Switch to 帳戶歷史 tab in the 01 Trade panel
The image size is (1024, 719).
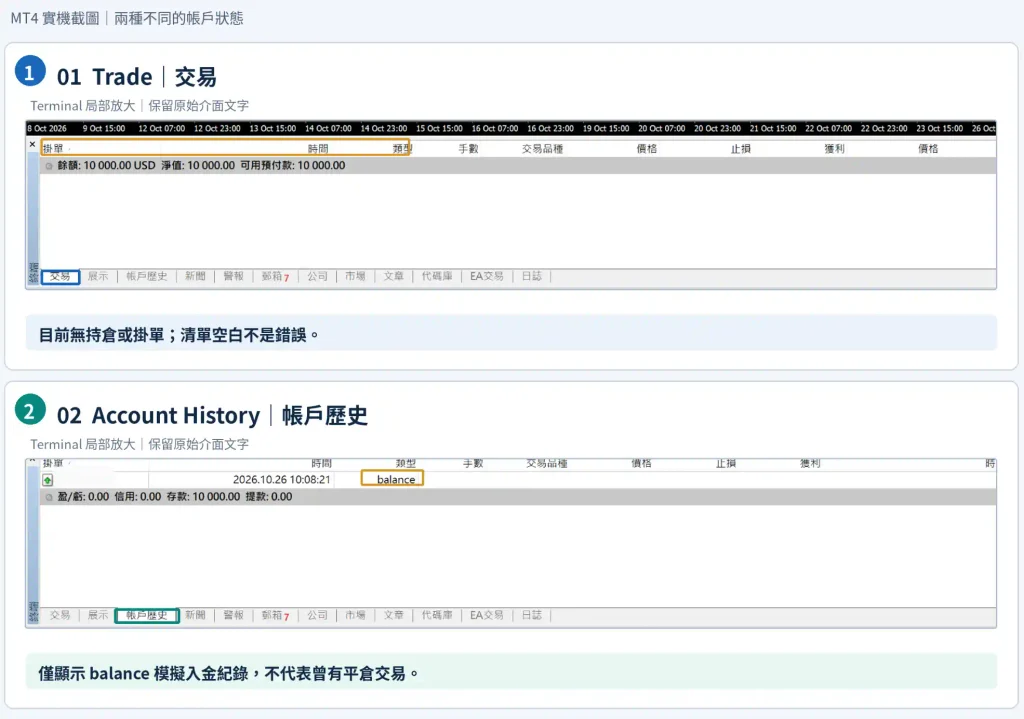coord(146,276)
